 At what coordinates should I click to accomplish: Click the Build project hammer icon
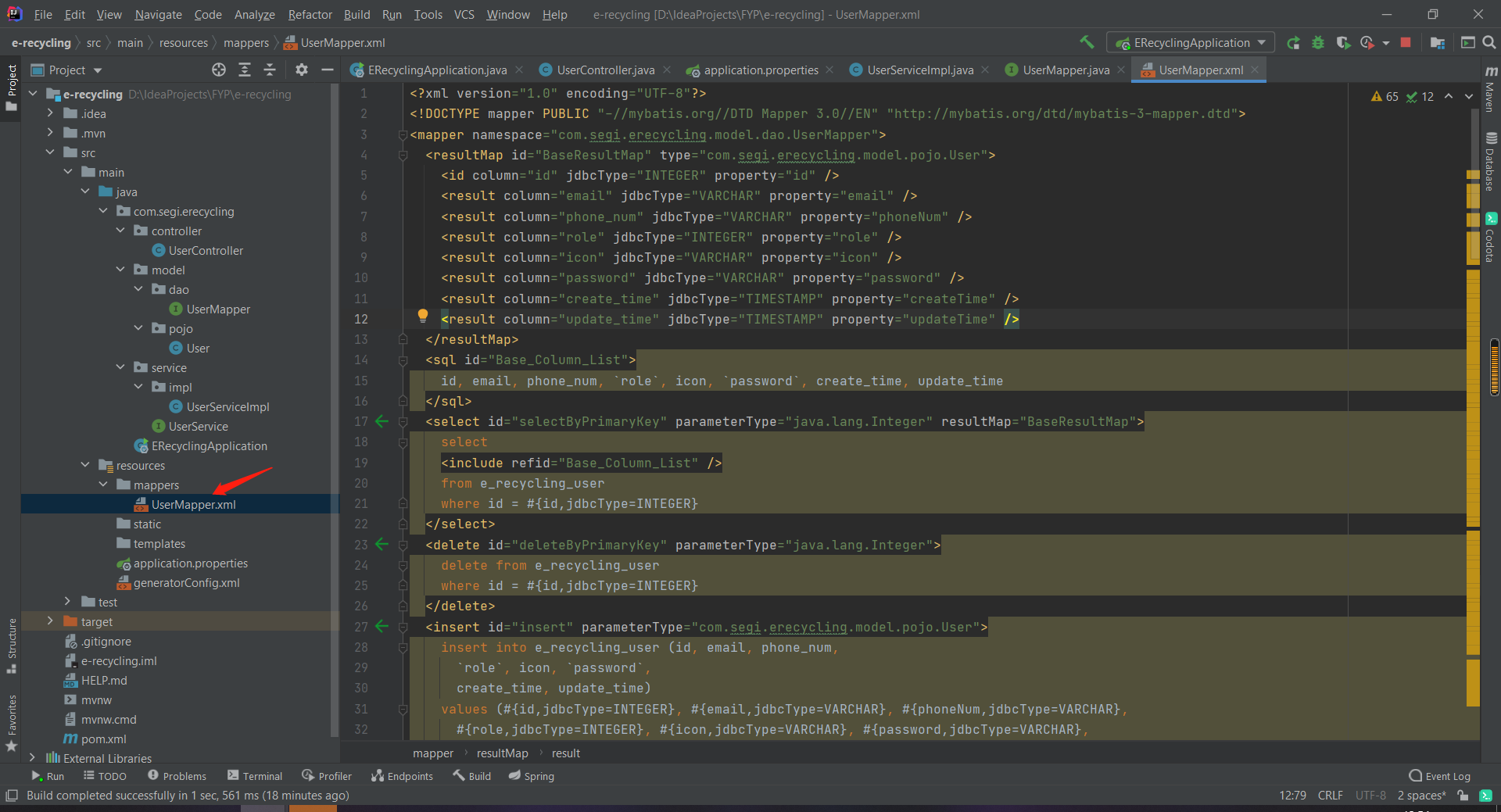(x=1087, y=42)
